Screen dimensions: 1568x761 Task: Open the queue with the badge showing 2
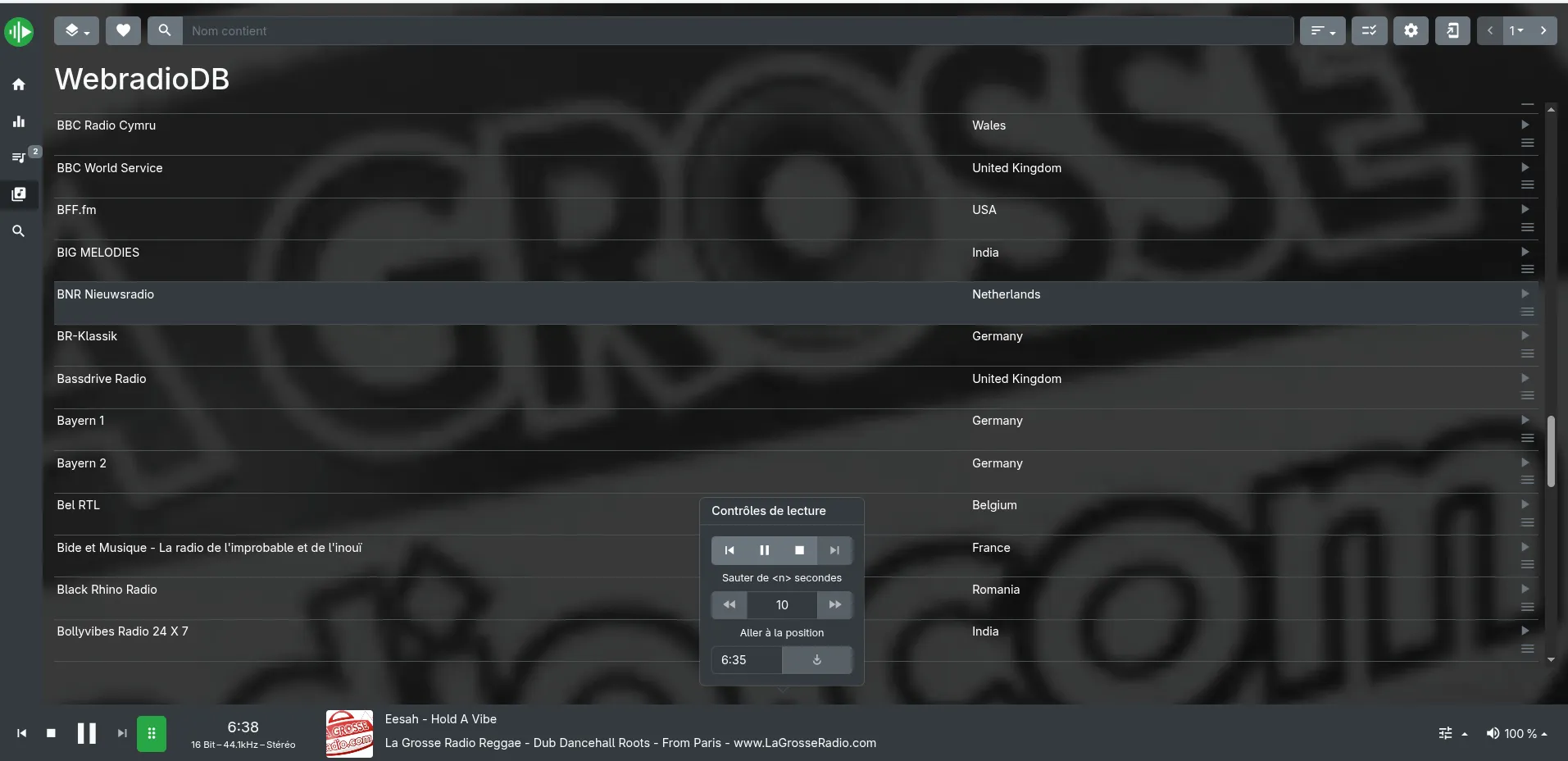click(18, 157)
